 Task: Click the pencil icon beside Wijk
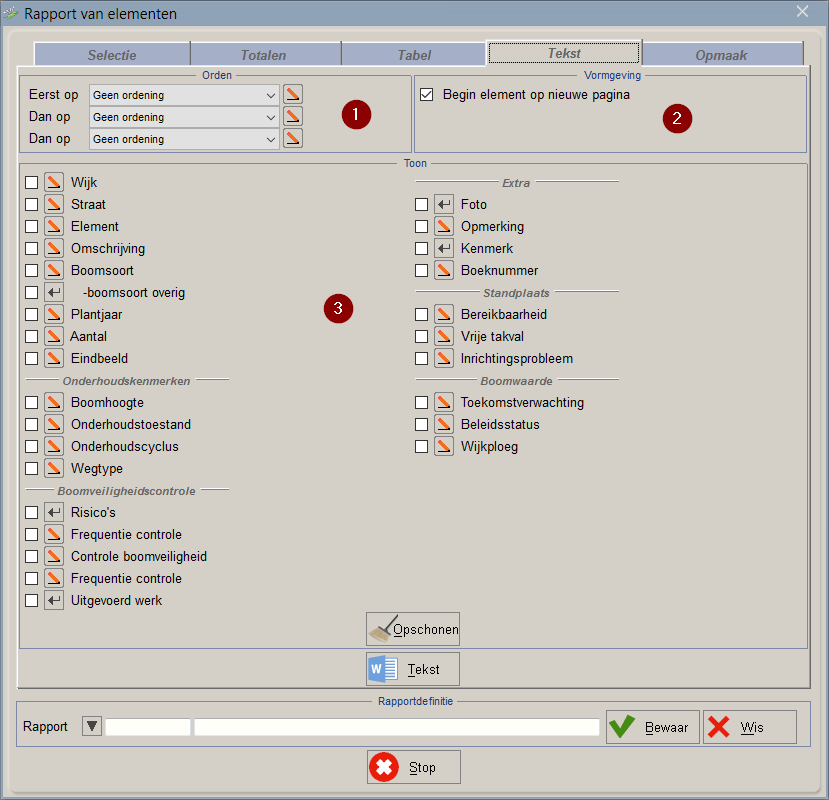point(53,182)
